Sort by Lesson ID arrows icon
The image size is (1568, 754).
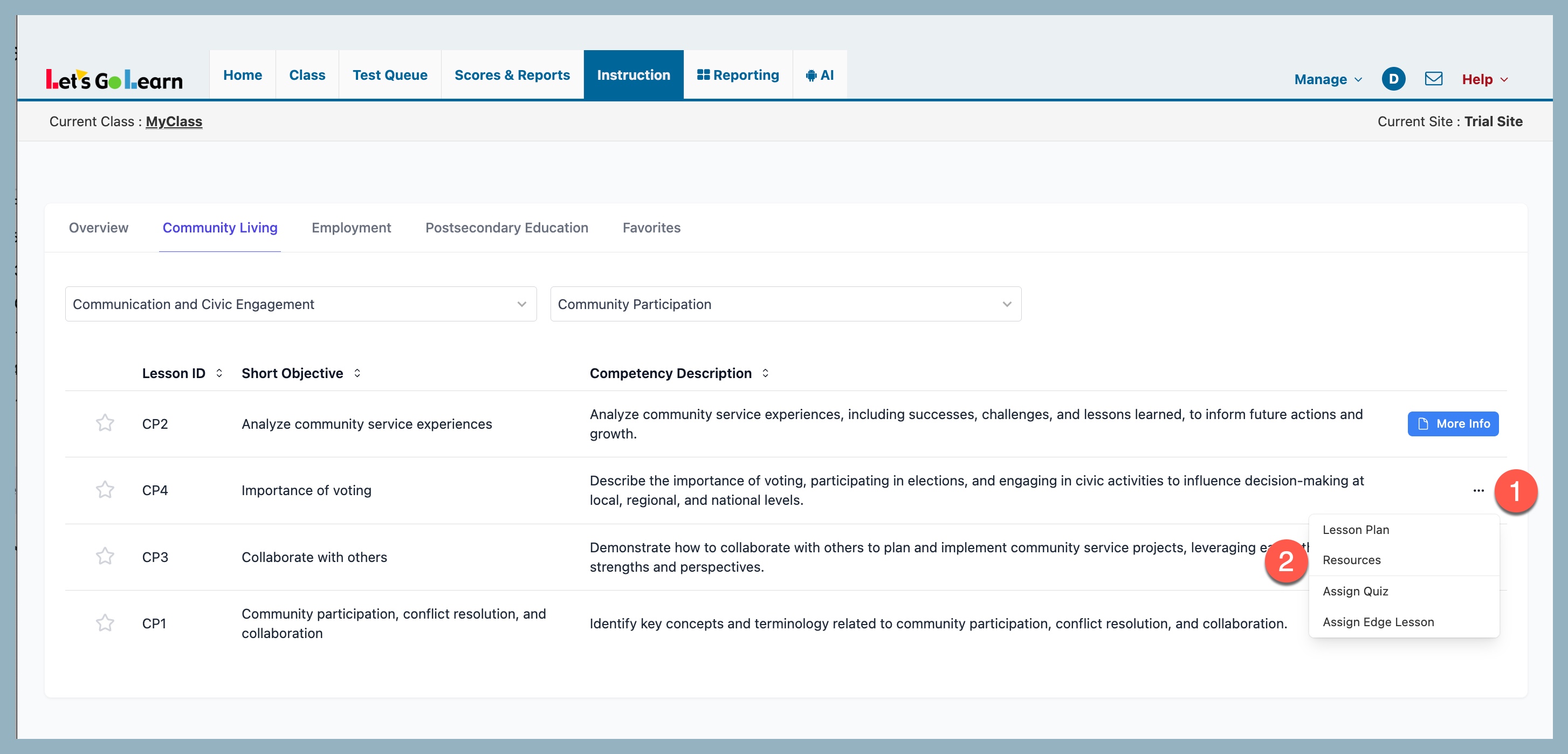point(219,373)
